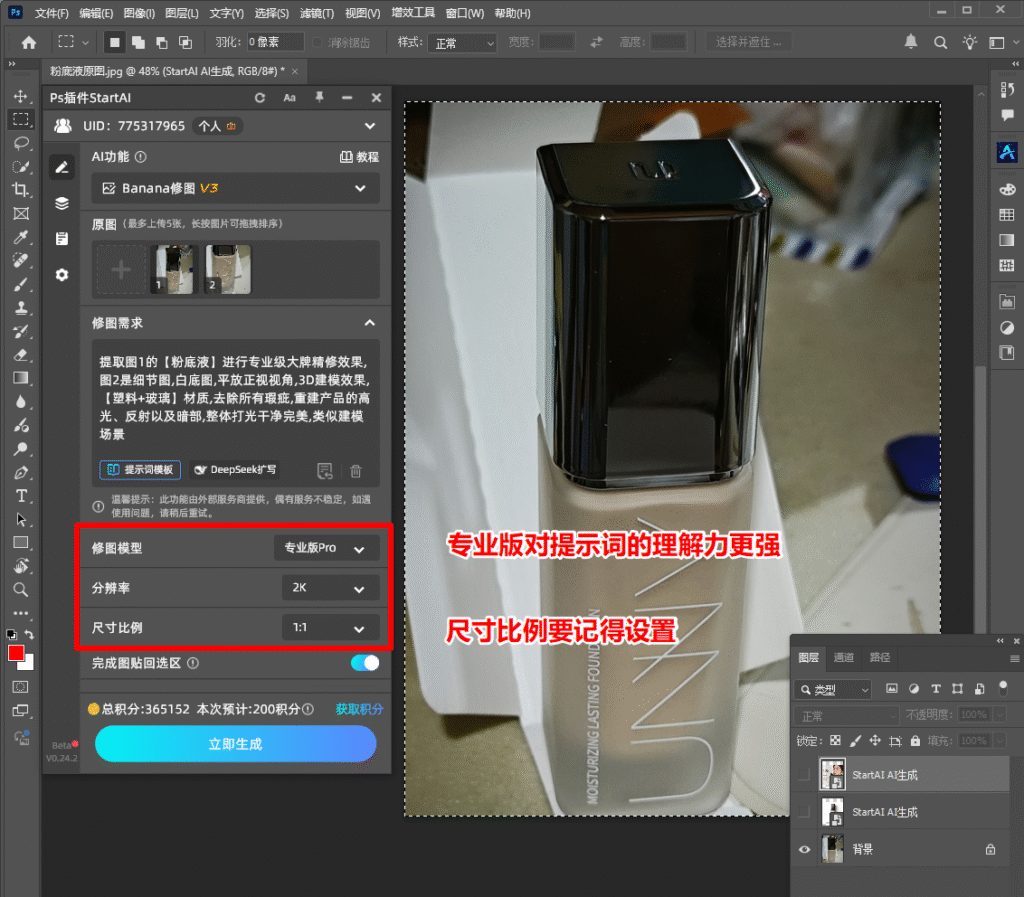1024x897 pixels.
Task: Open the 文件(F) menu
Action: [x=51, y=13]
